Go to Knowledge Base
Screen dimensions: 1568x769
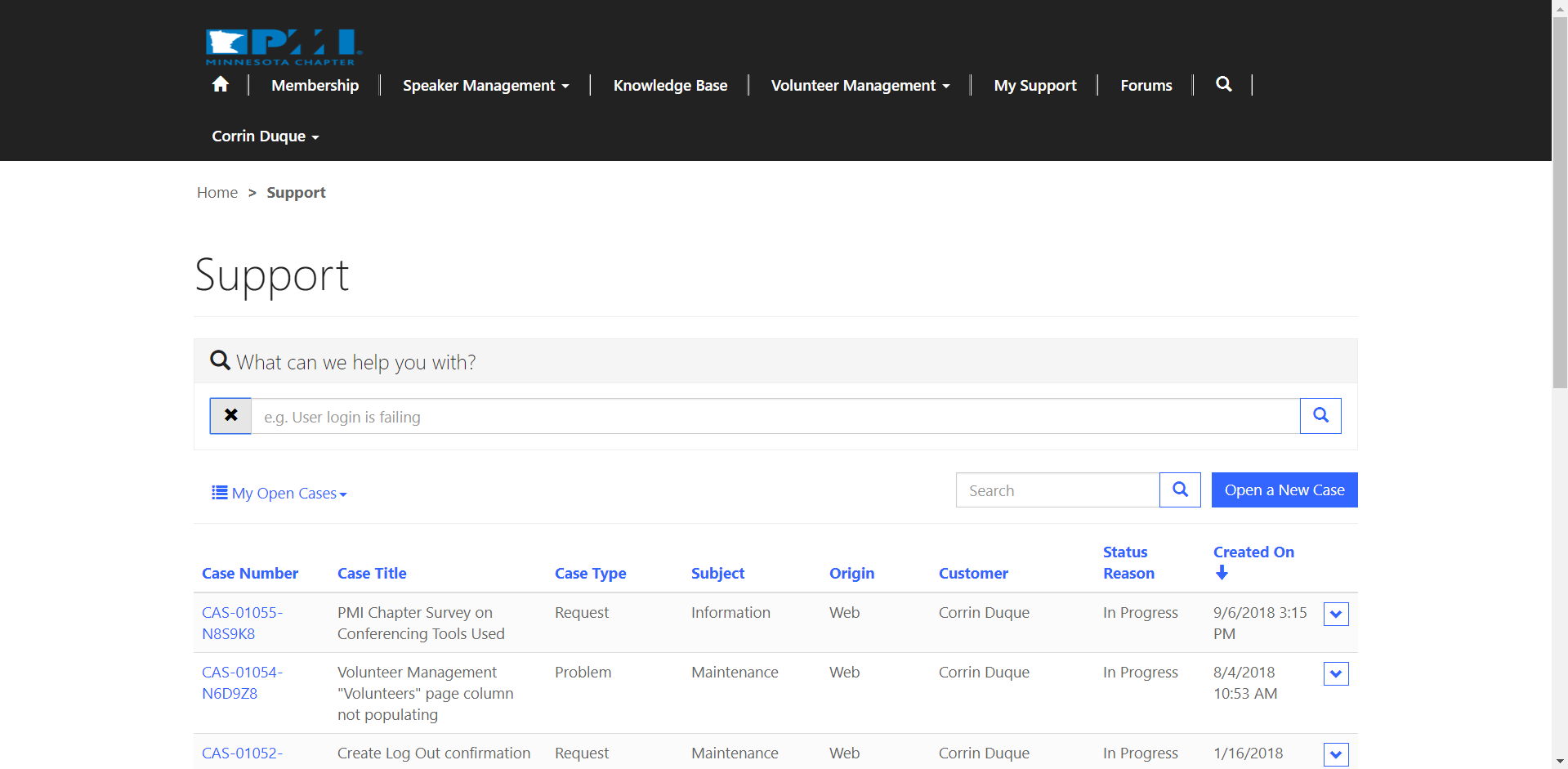click(670, 86)
